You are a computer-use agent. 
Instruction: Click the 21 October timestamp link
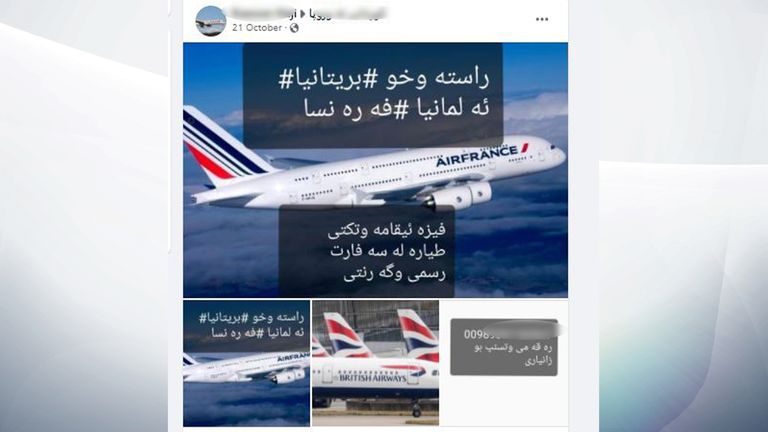point(257,28)
